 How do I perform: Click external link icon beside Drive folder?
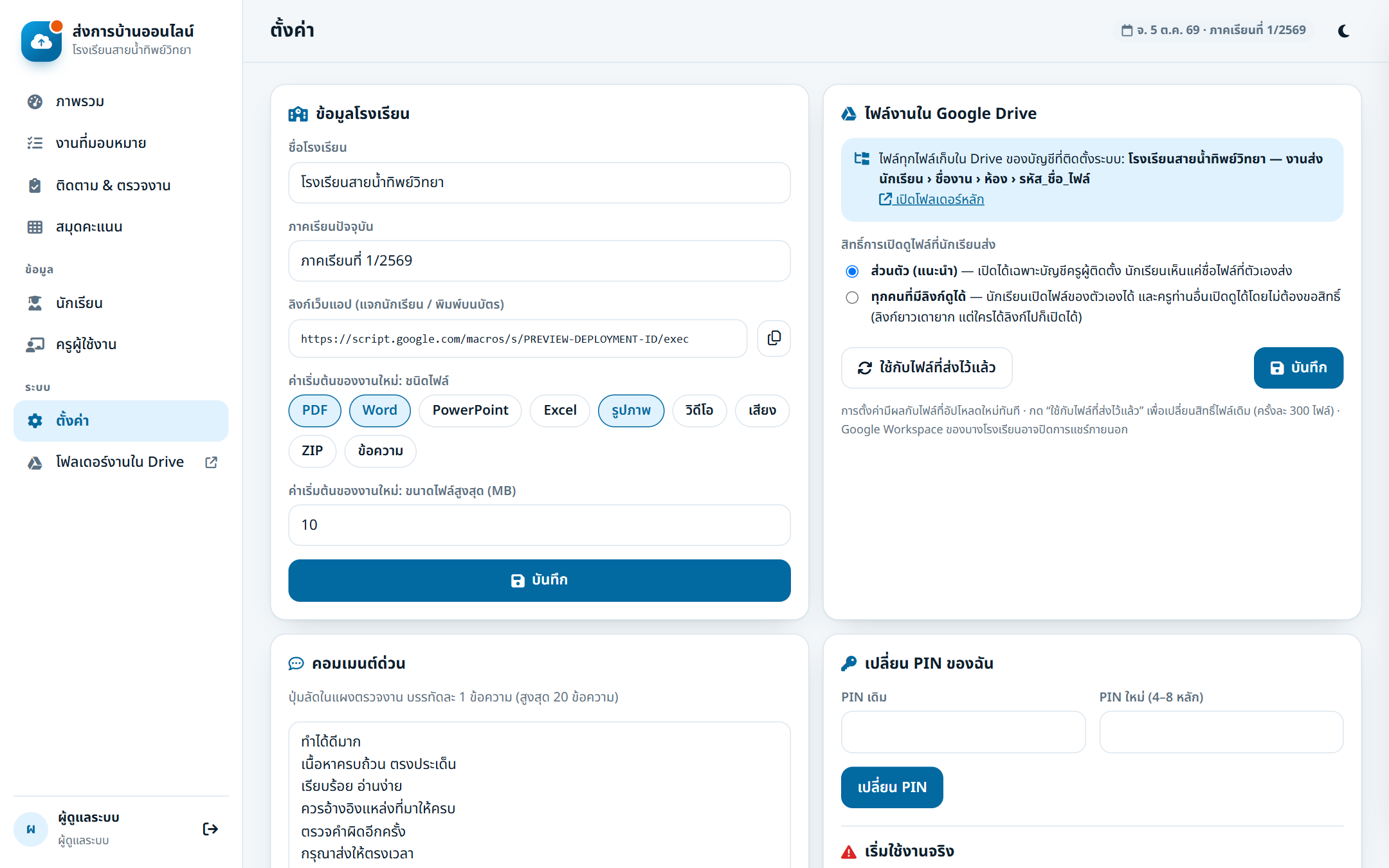coord(211,462)
